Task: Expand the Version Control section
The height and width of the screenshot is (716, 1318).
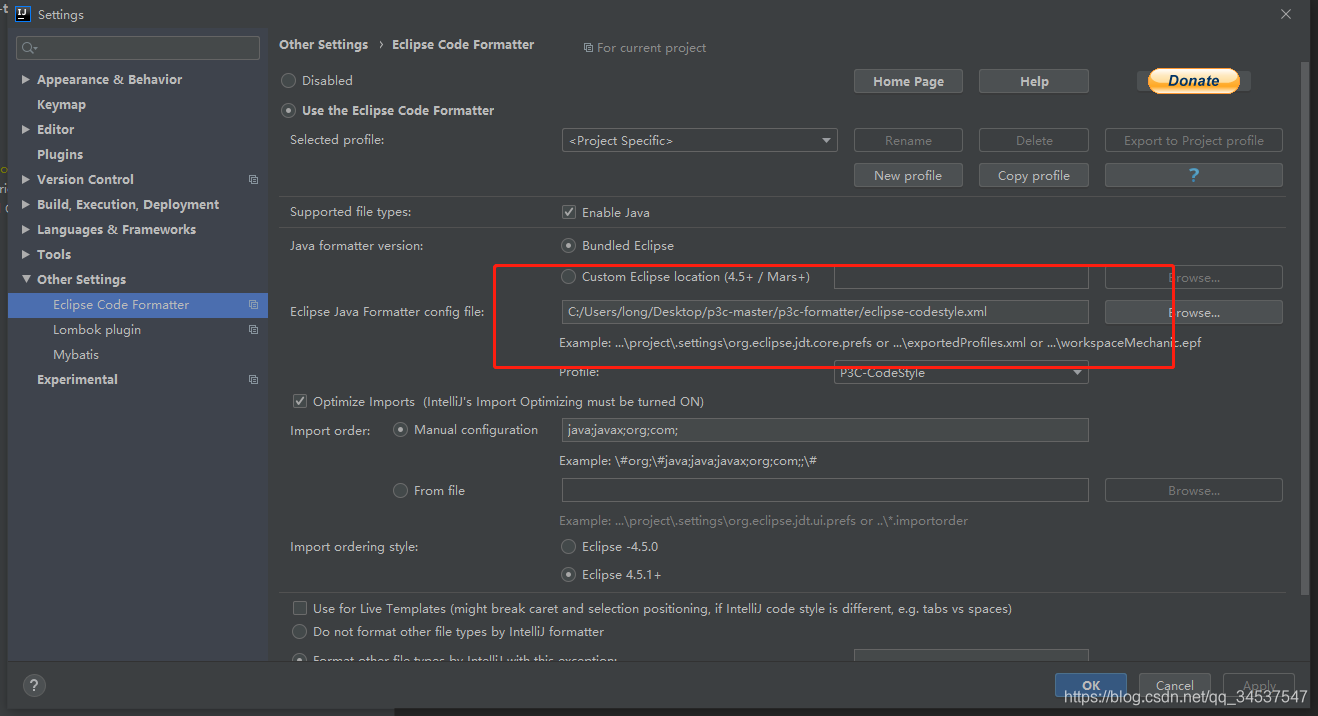Action: pyautogui.click(x=26, y=179)
